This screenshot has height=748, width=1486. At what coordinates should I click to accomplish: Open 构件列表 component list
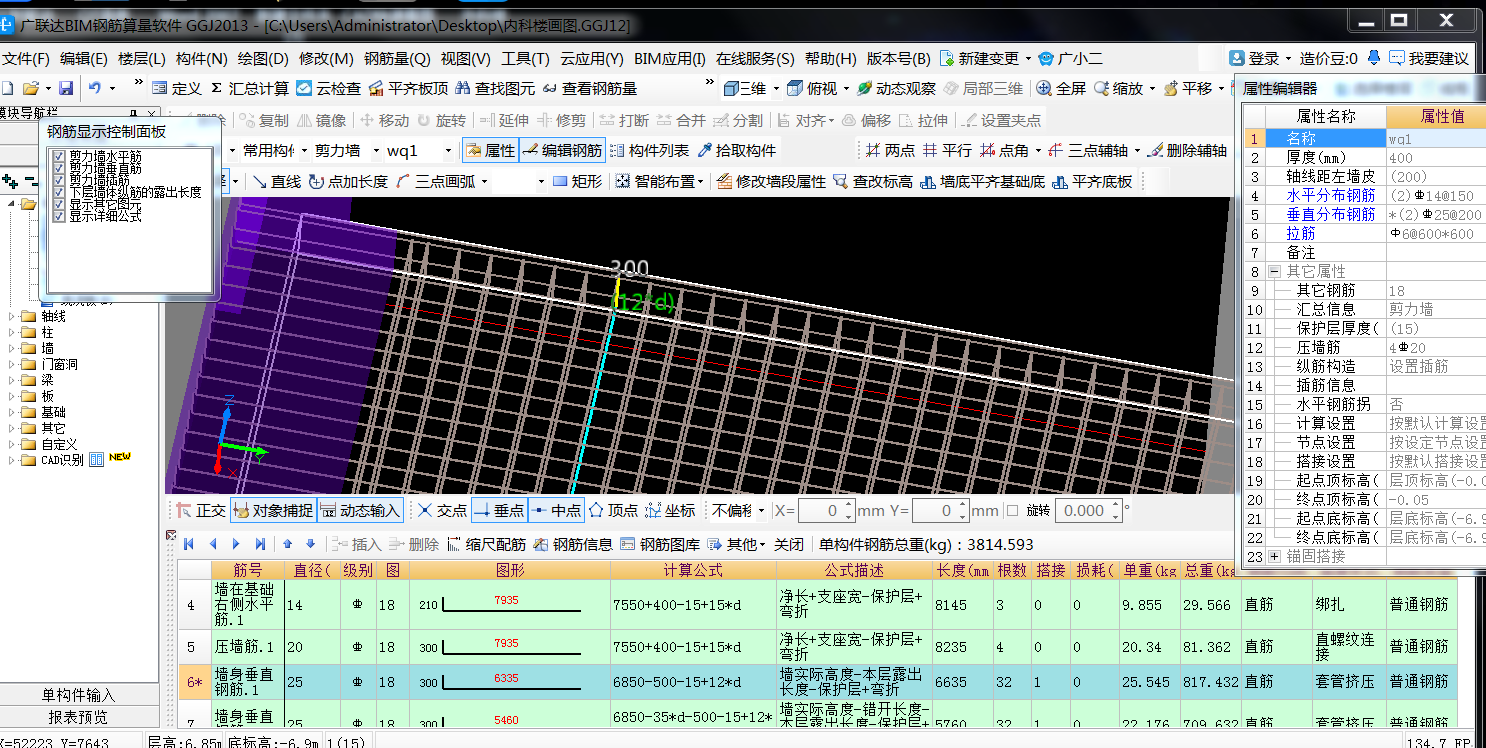point(649,150)
